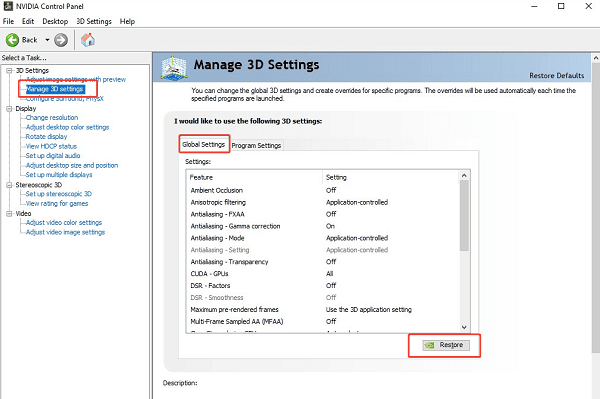Click settings list scroll down arrow
600x399 pixels.
click(464, 327)
